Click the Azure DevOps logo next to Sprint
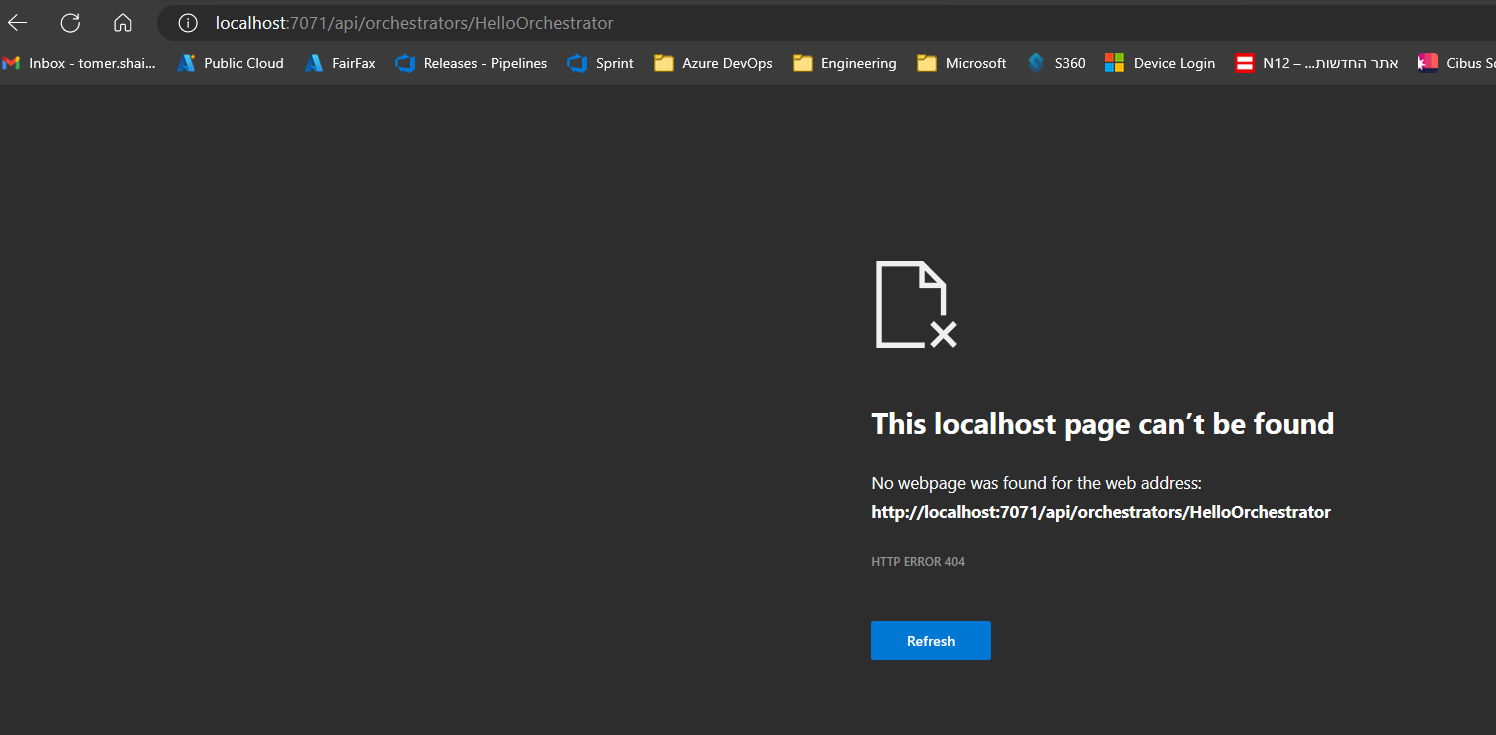Screen dimensions: 1496x735 coord(576,62)
